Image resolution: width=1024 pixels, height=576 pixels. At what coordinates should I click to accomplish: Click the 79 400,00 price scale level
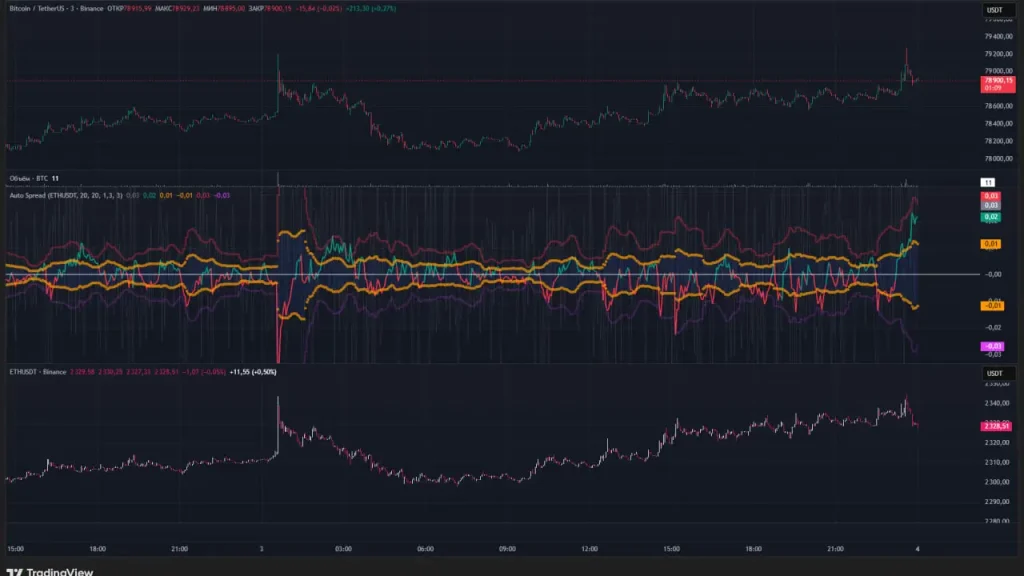click(x=999, y=37)
